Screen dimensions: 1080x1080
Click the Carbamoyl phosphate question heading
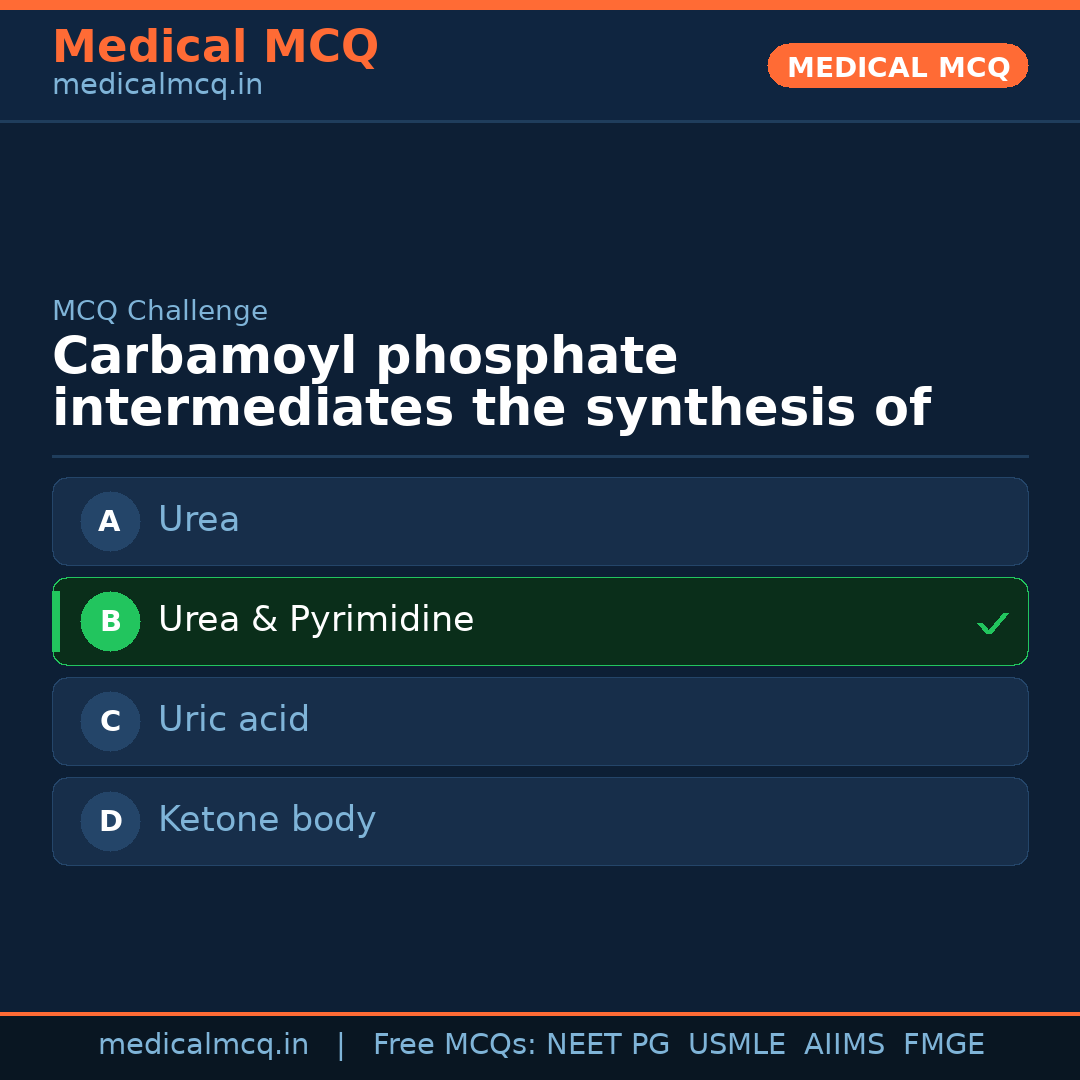coord(490,383)
